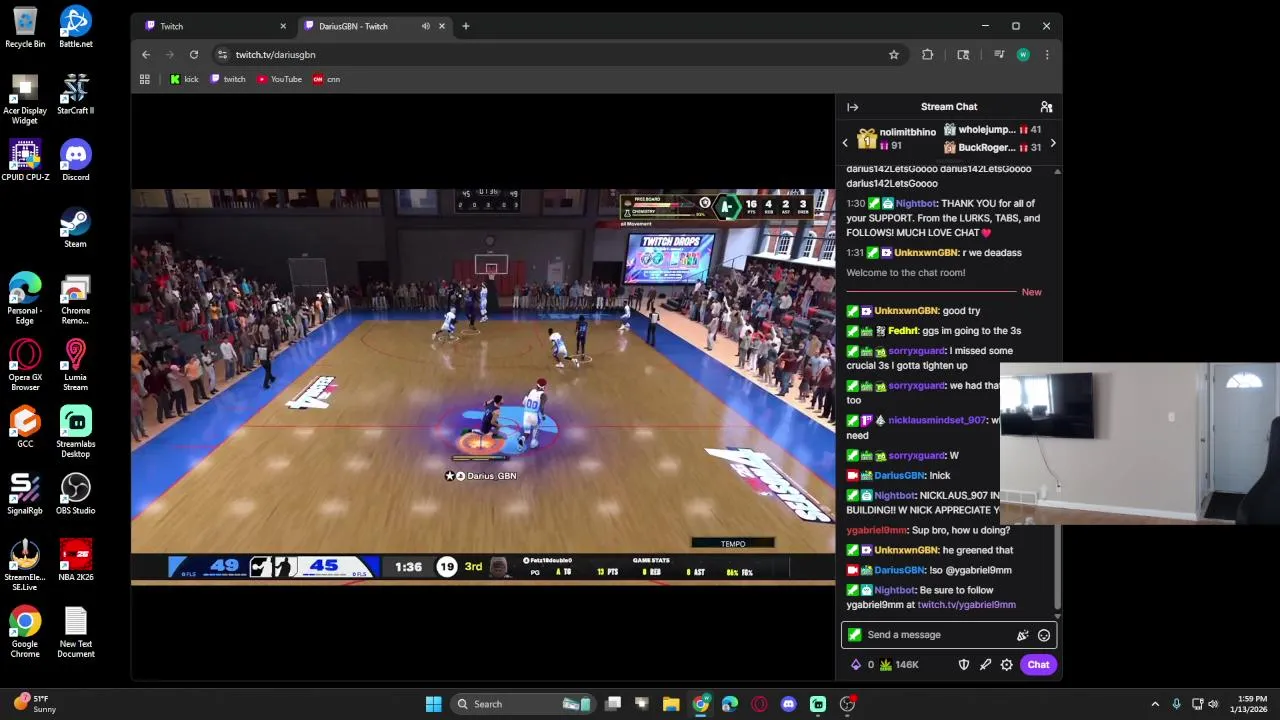Viewport: 1280px width, 720px height.
Task: Open shield mode icon below chat
Action: tap(964, 665)
